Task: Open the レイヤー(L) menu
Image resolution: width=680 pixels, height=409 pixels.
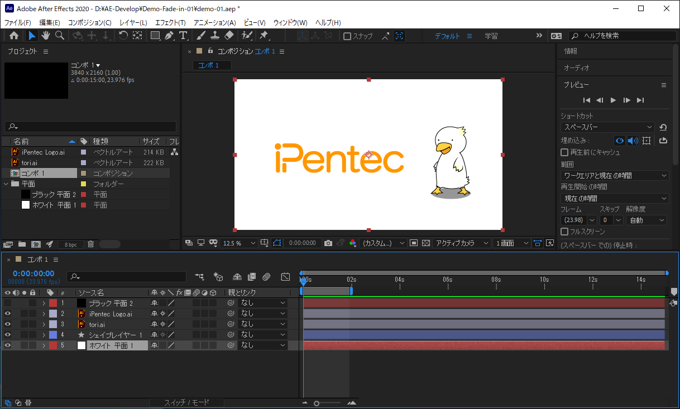Action: (x=133, y=23)
